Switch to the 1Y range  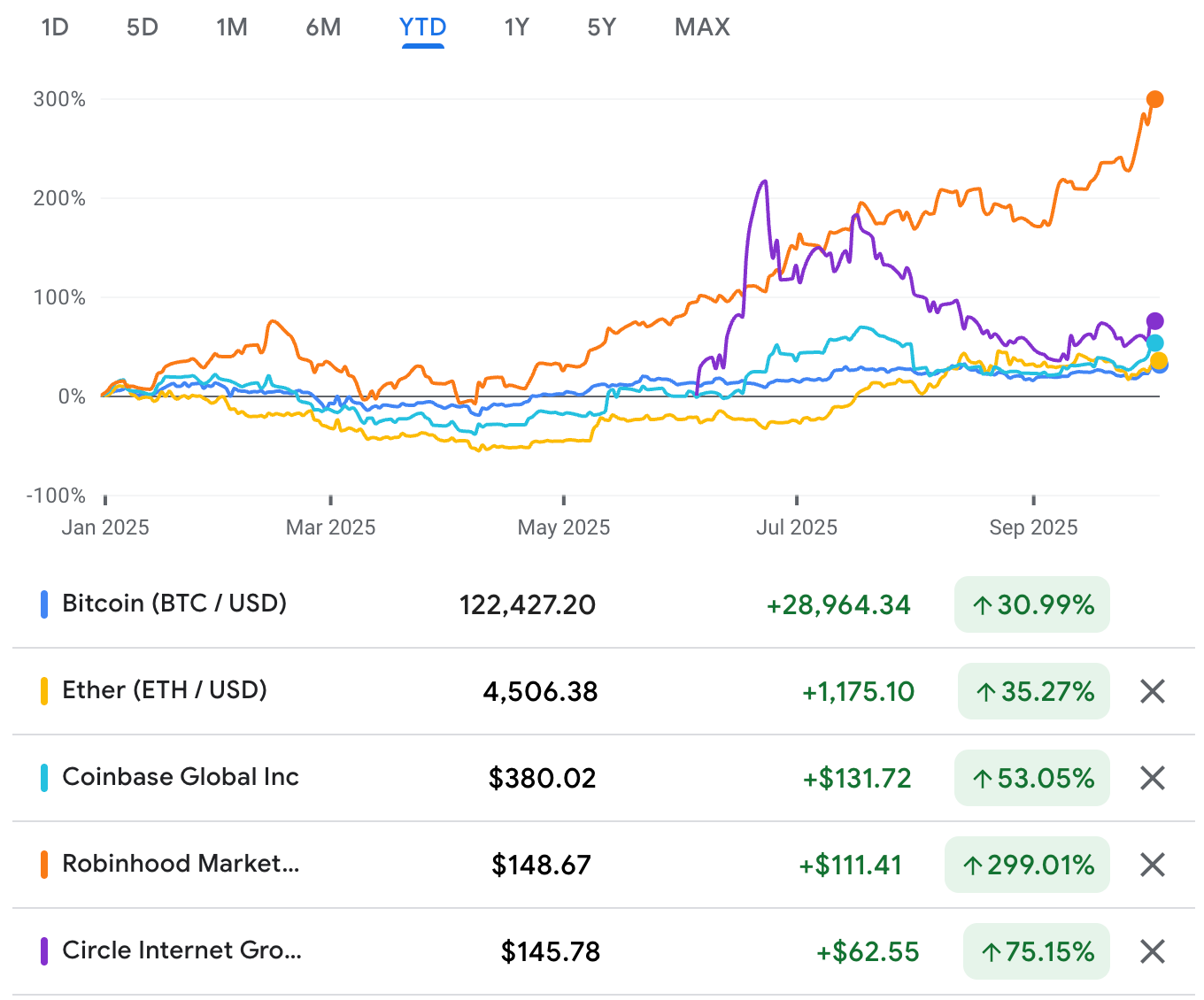click(516, 27)
